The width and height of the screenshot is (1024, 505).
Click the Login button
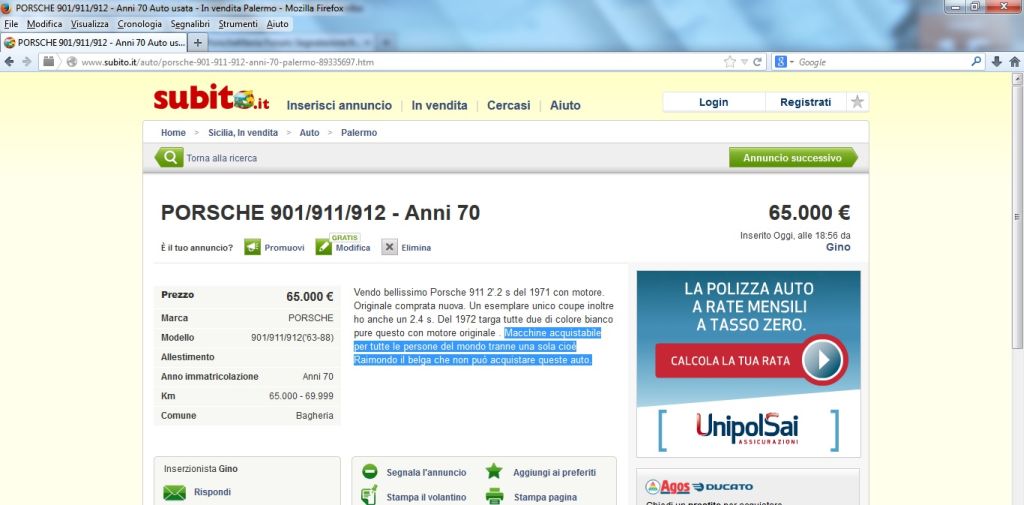714,102
